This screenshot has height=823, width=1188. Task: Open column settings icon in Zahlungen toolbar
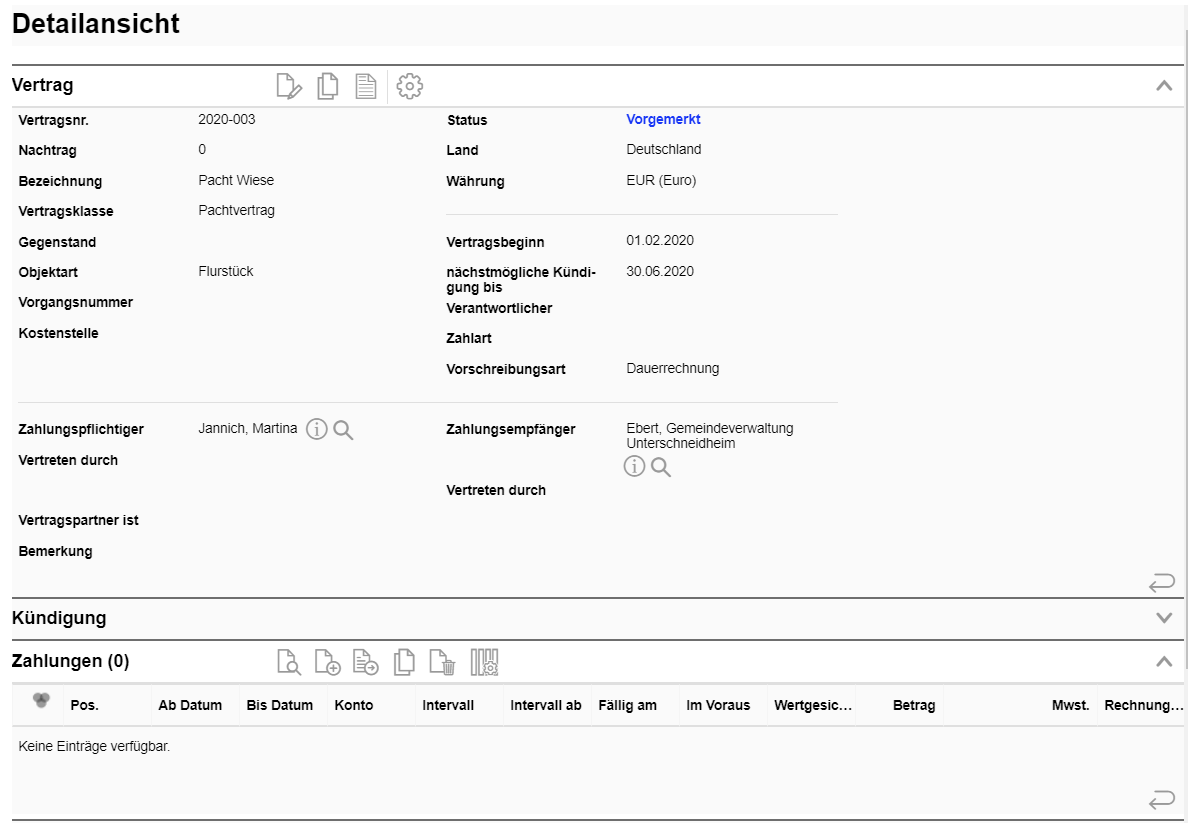[485, 662]
